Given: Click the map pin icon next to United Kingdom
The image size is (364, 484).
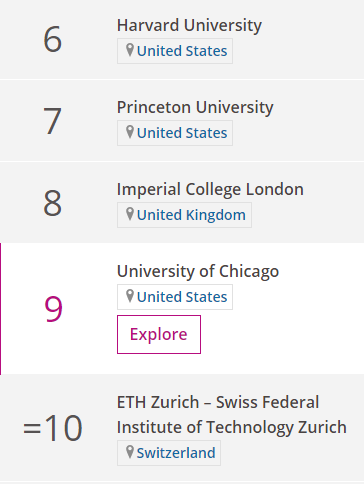Looking at the screenshot, I should [130, 214].
